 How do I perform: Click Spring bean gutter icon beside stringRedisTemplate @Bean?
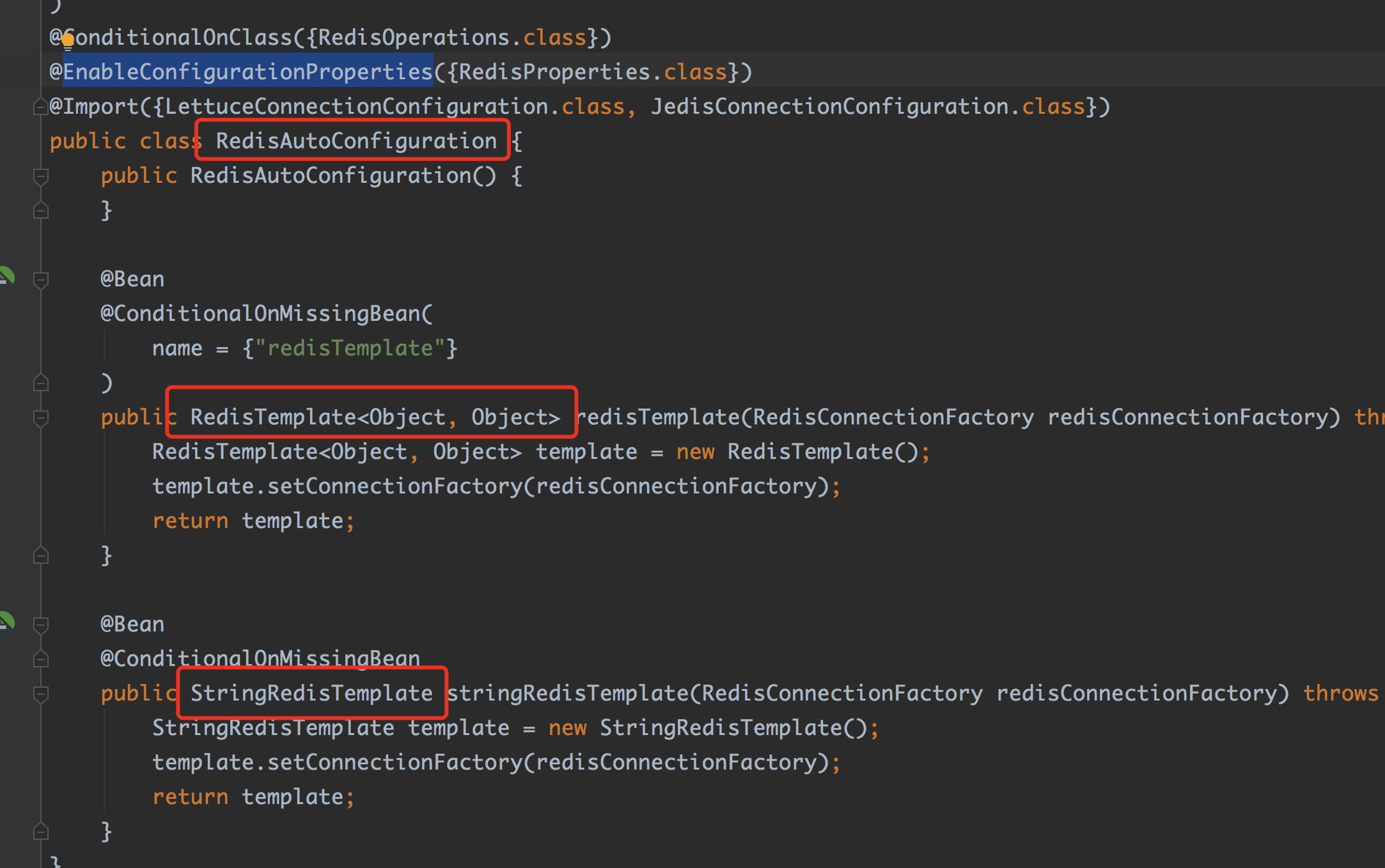[6, 621]
